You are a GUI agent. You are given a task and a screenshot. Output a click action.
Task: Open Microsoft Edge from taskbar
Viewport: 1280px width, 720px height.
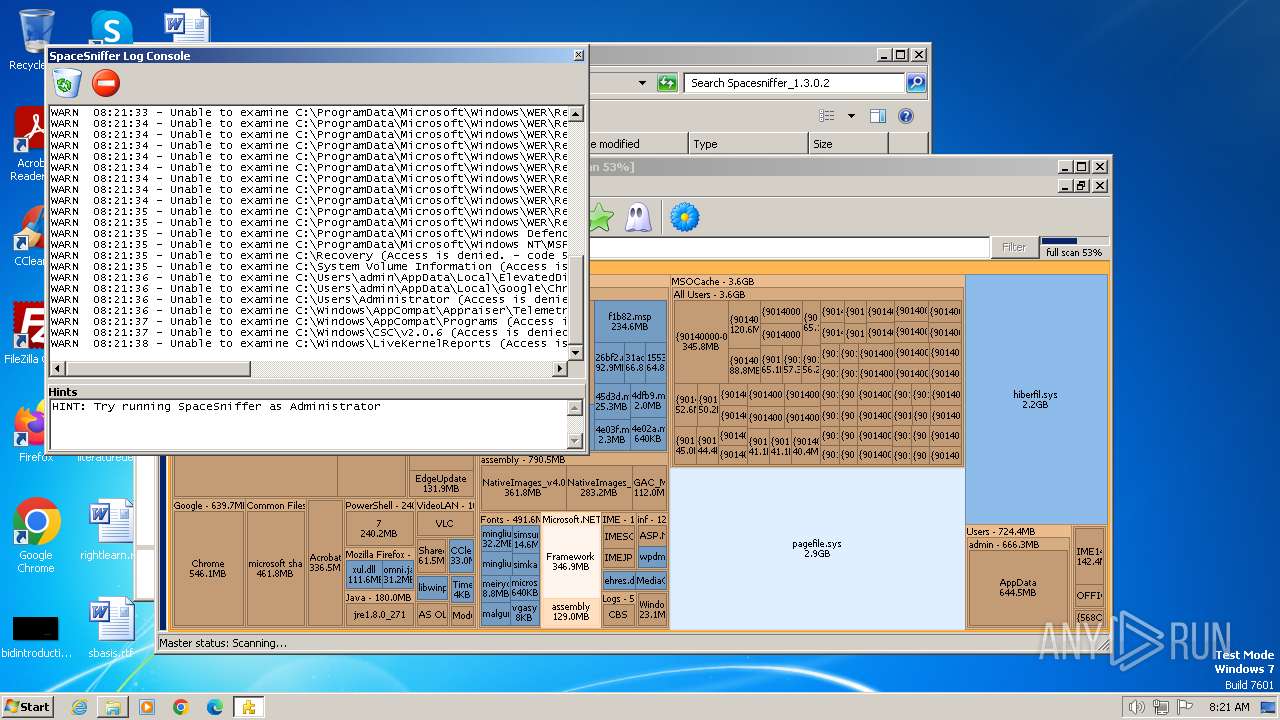[214, 707]
